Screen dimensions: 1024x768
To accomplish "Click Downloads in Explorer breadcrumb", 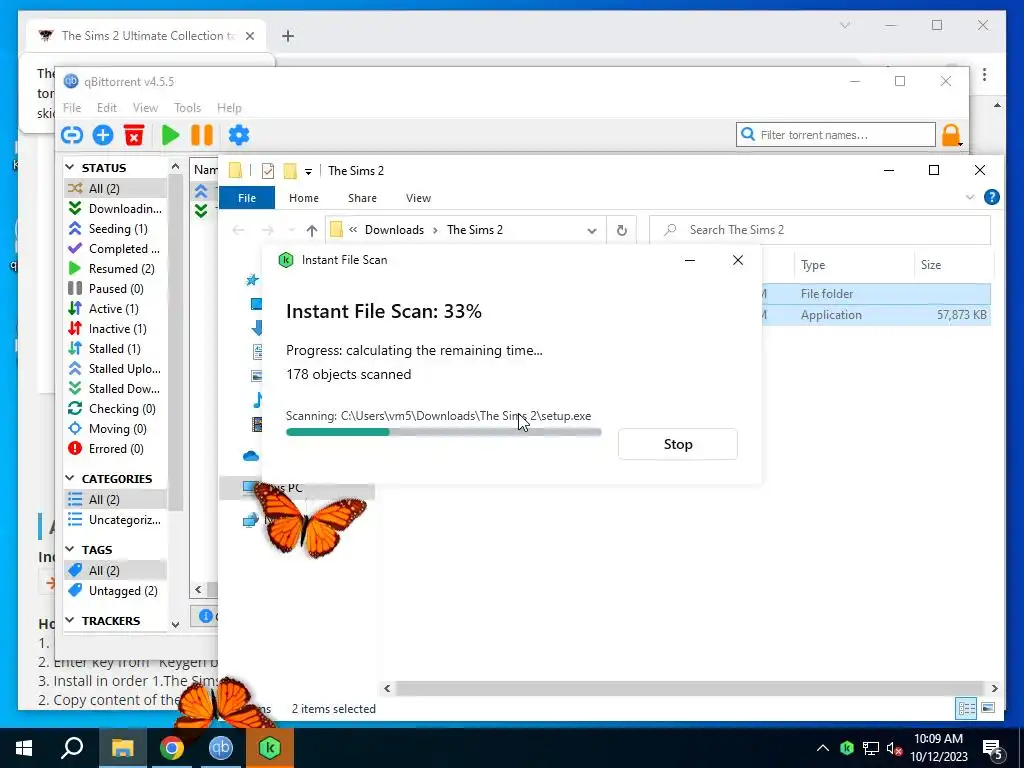I will click(394, 230).
